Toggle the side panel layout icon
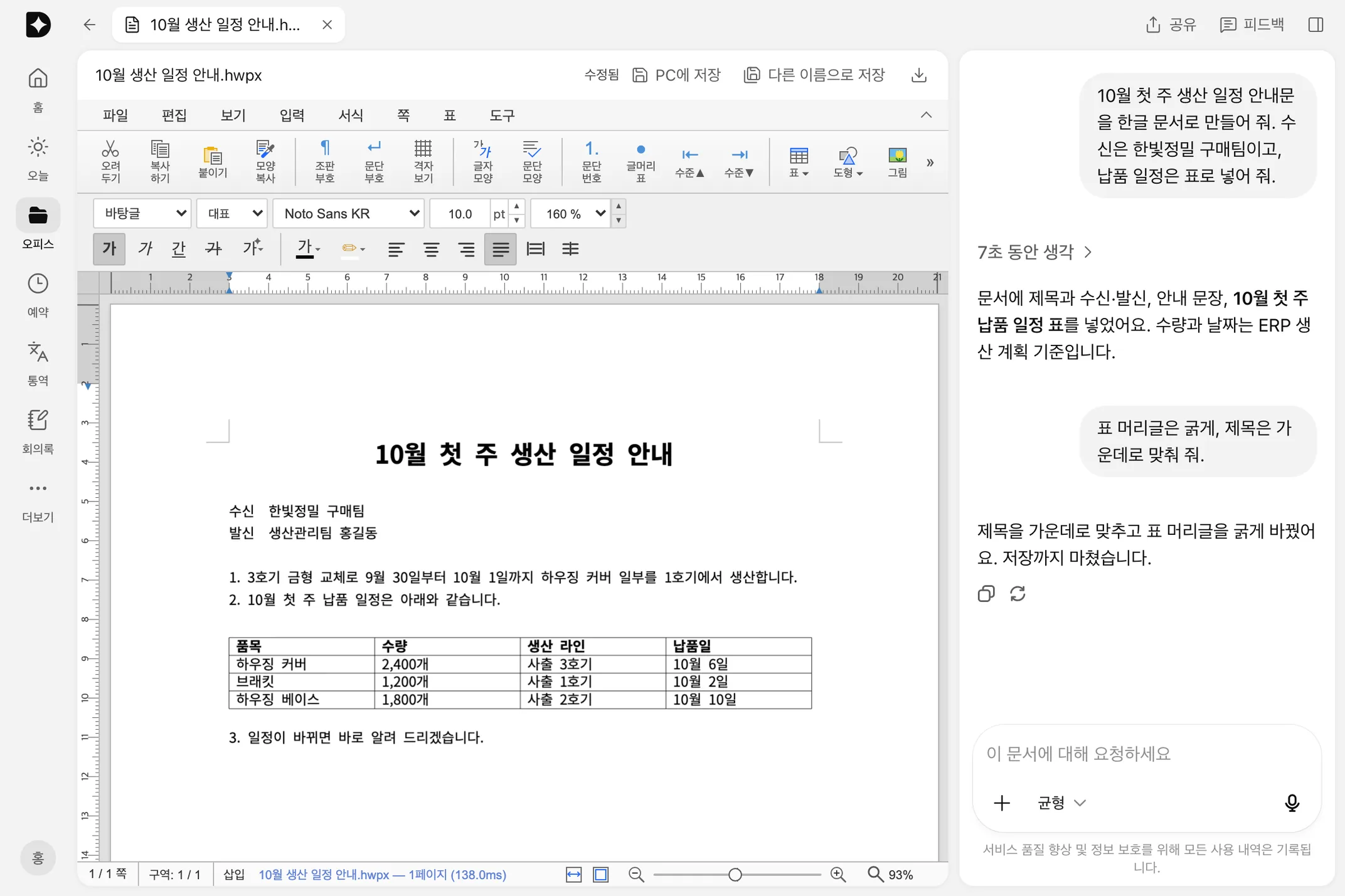1345x896 pixels. (1316, 24)
